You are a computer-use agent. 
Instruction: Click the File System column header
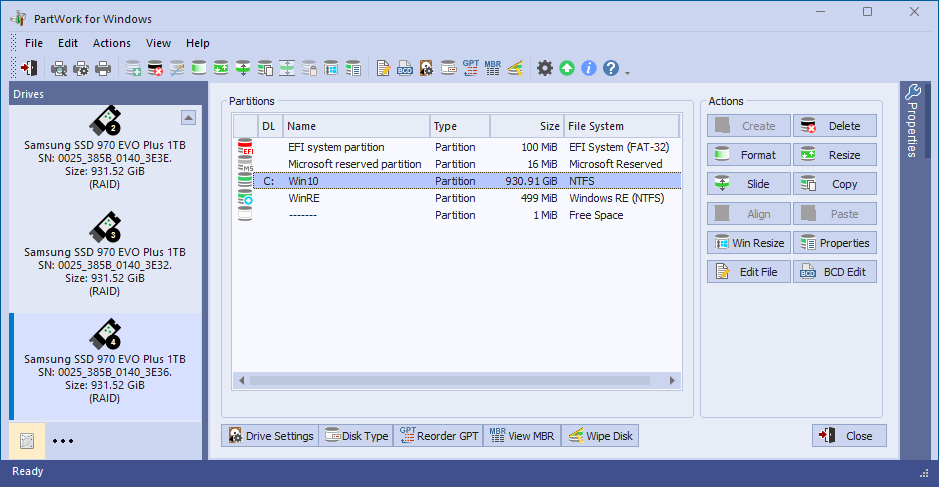(x=622, y=126)
